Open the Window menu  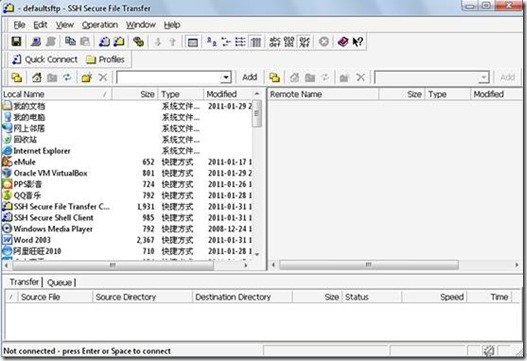coord(141,25)
